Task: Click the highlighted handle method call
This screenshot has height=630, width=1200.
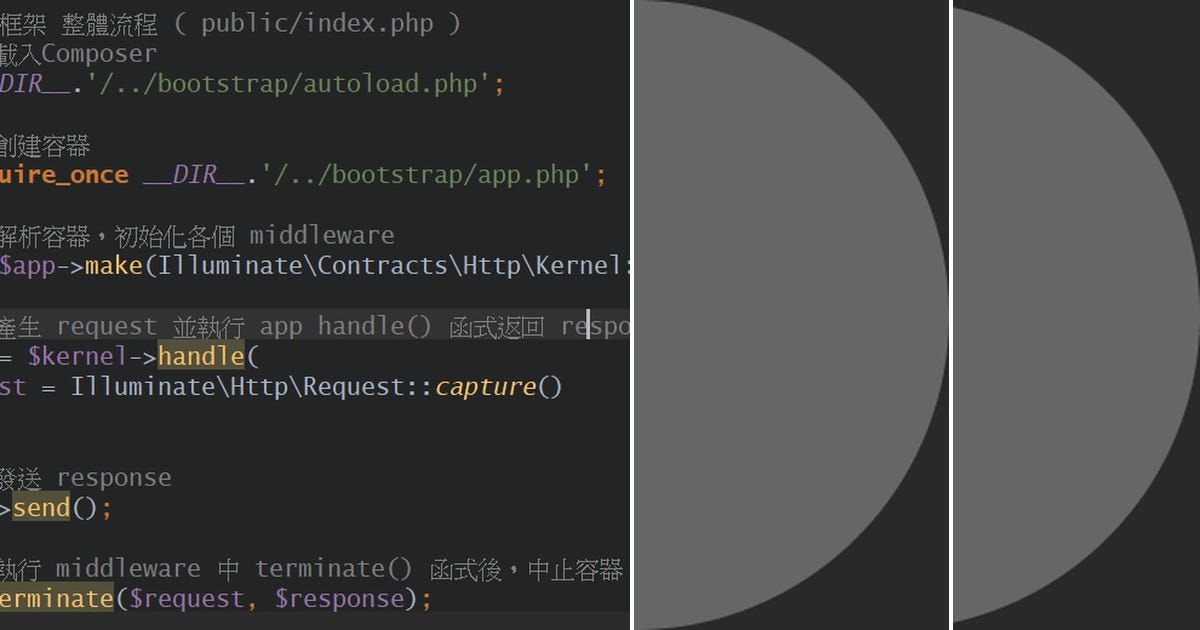Action: coord(202,356)
